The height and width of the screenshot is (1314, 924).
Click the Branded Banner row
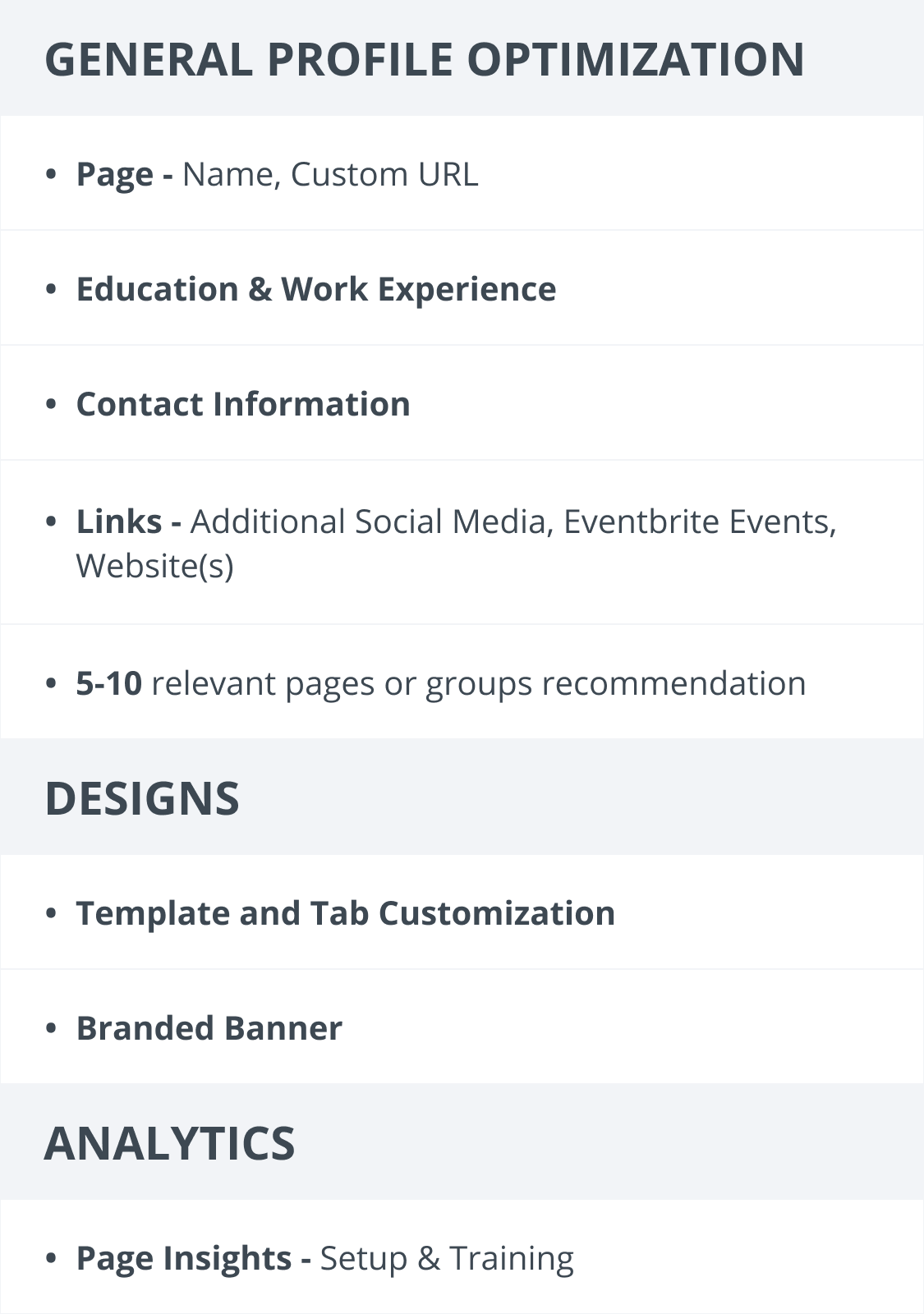coord(462,1027)
